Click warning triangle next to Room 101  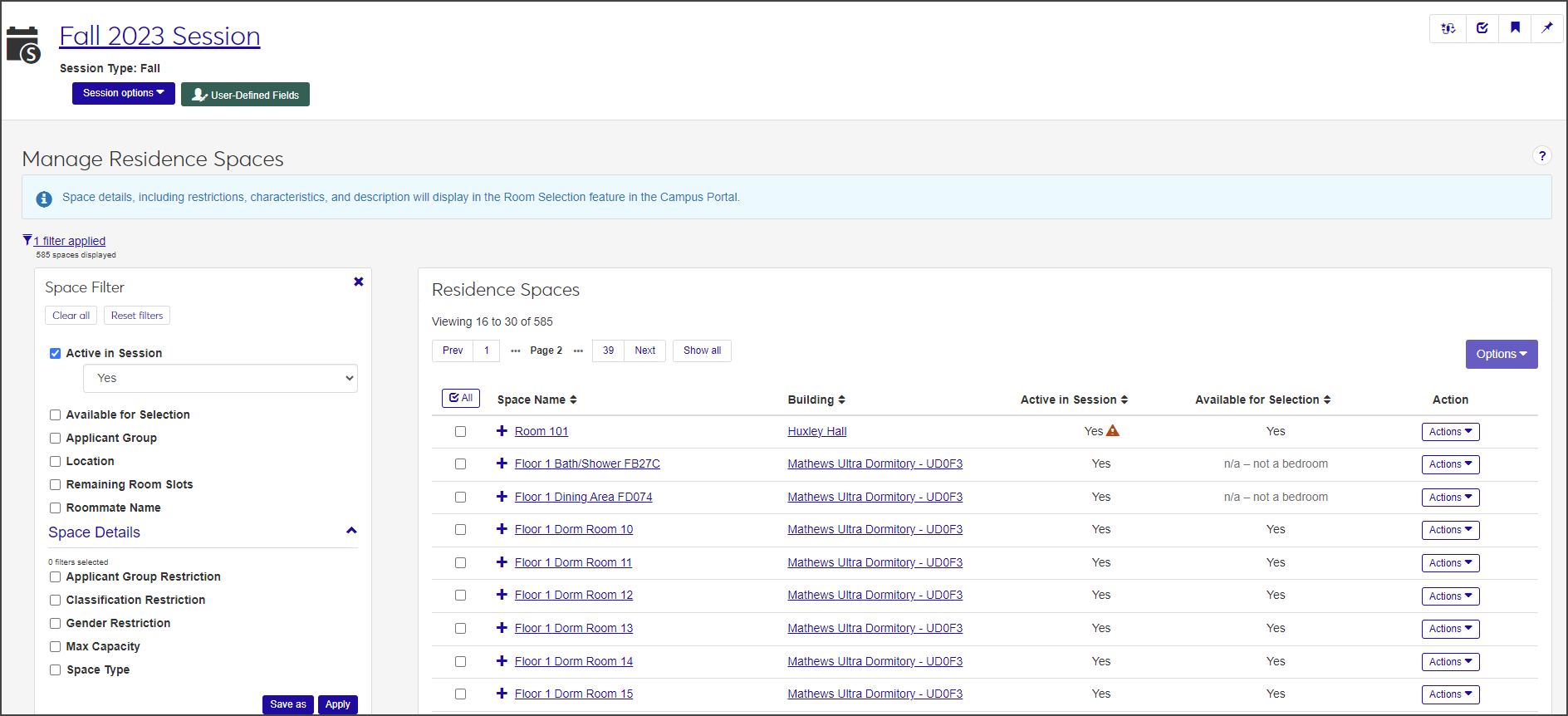(x=1113, y=431)
